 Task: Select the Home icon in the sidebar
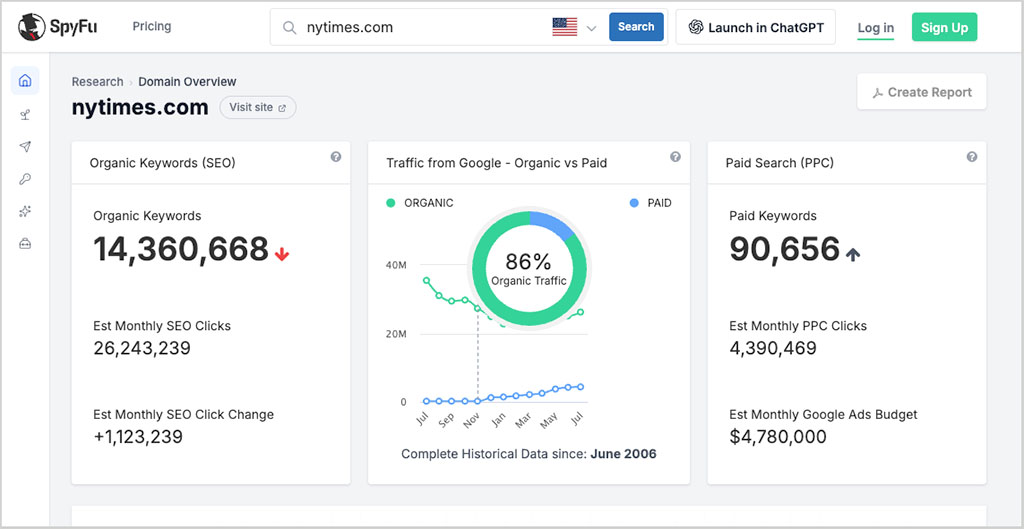(25, 81)
